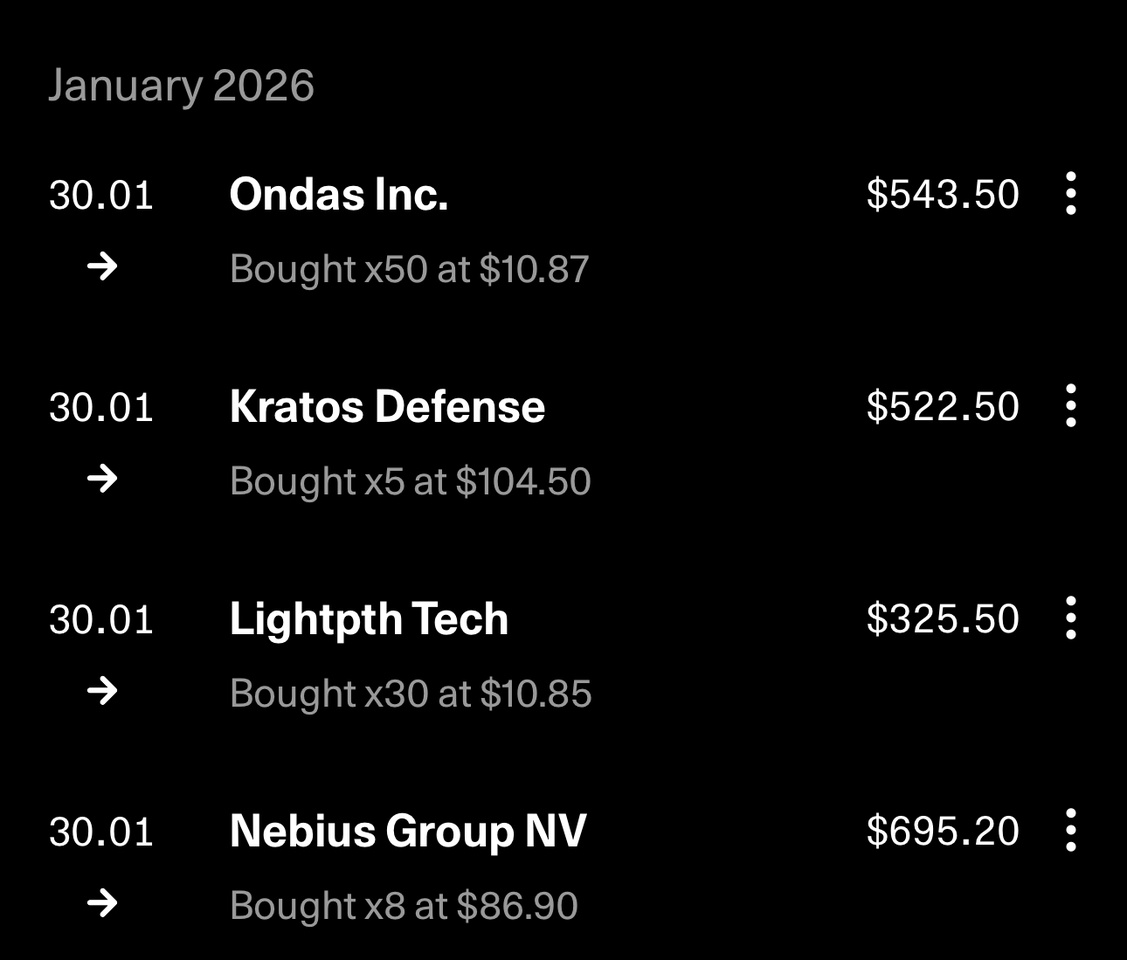Open the Lightpth Tech transaction
1127x960 pixels.
click(369, 619)
